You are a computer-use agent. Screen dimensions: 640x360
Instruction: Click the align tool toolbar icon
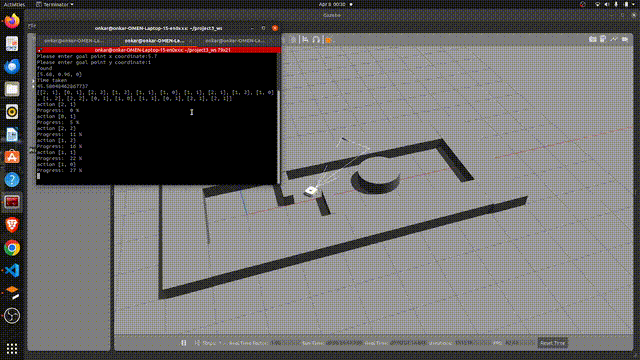click(305, 40)
